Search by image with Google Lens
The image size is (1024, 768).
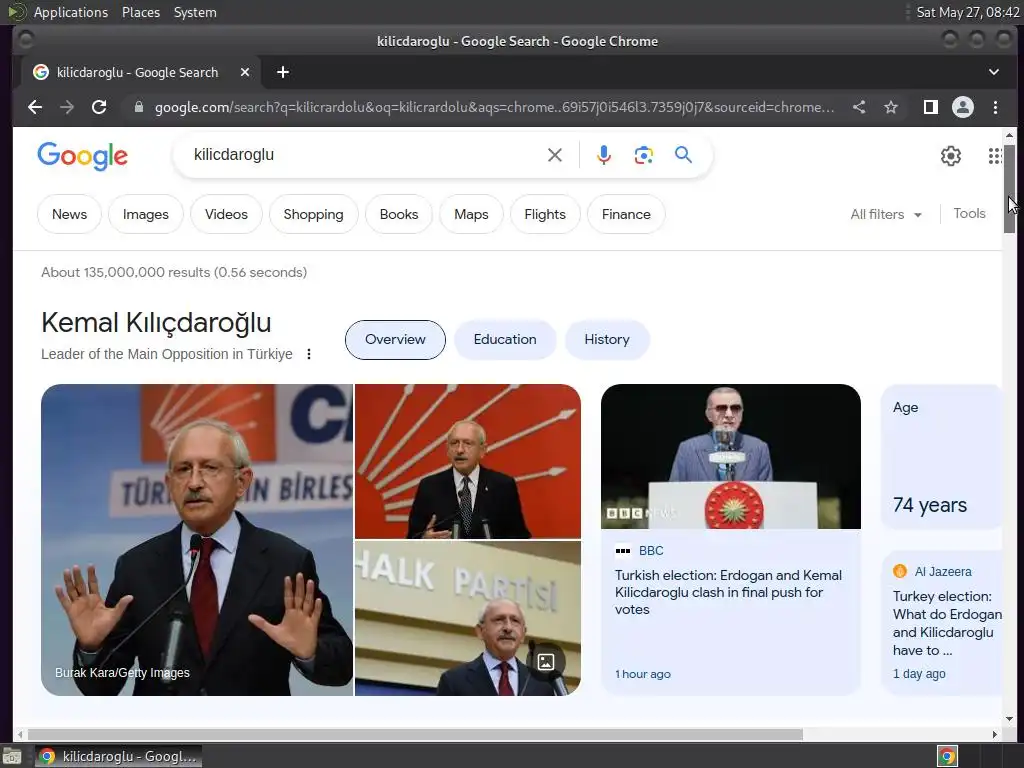coord(643,155)
